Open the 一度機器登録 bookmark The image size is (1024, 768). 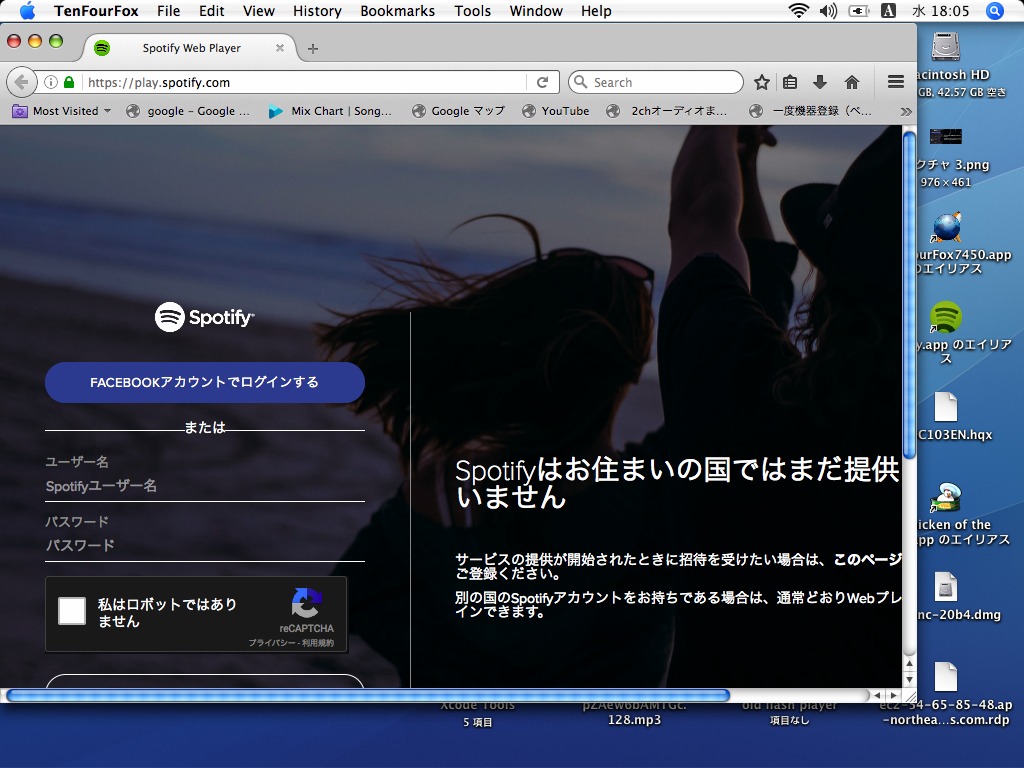click(810, 111)
